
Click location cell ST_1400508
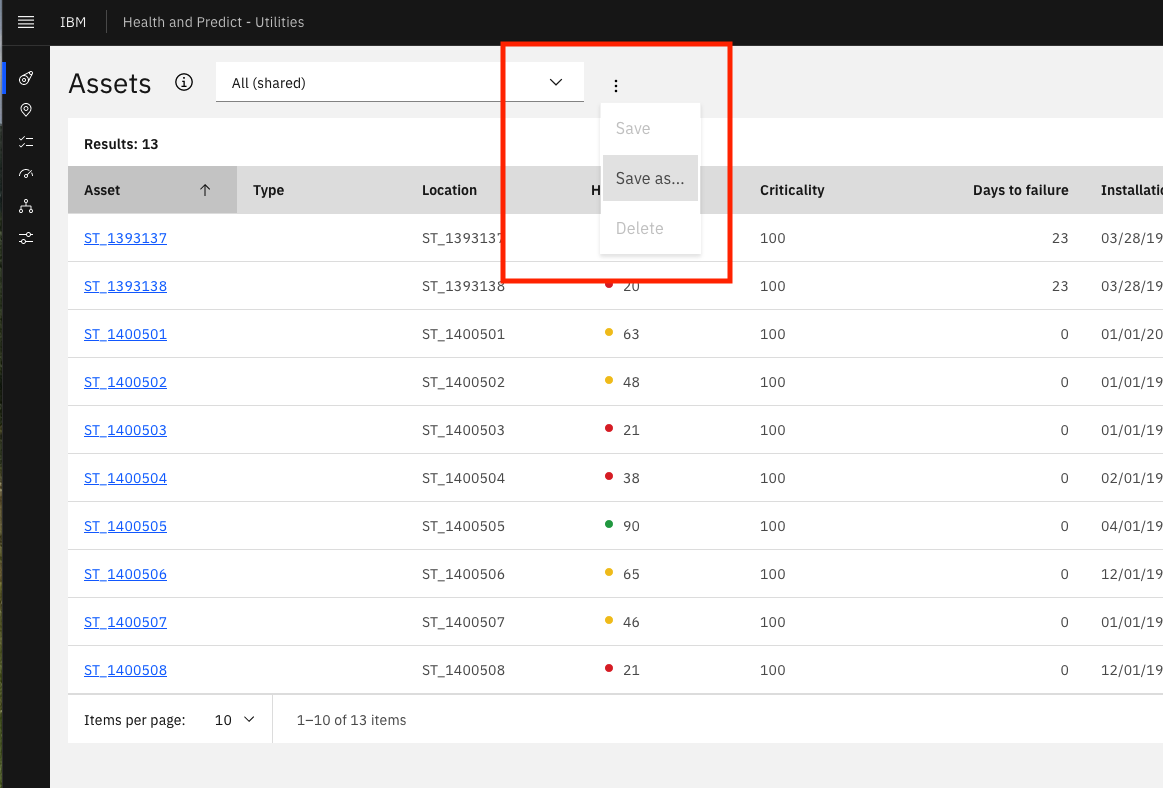pyautogui.click(x=464, y=670)
